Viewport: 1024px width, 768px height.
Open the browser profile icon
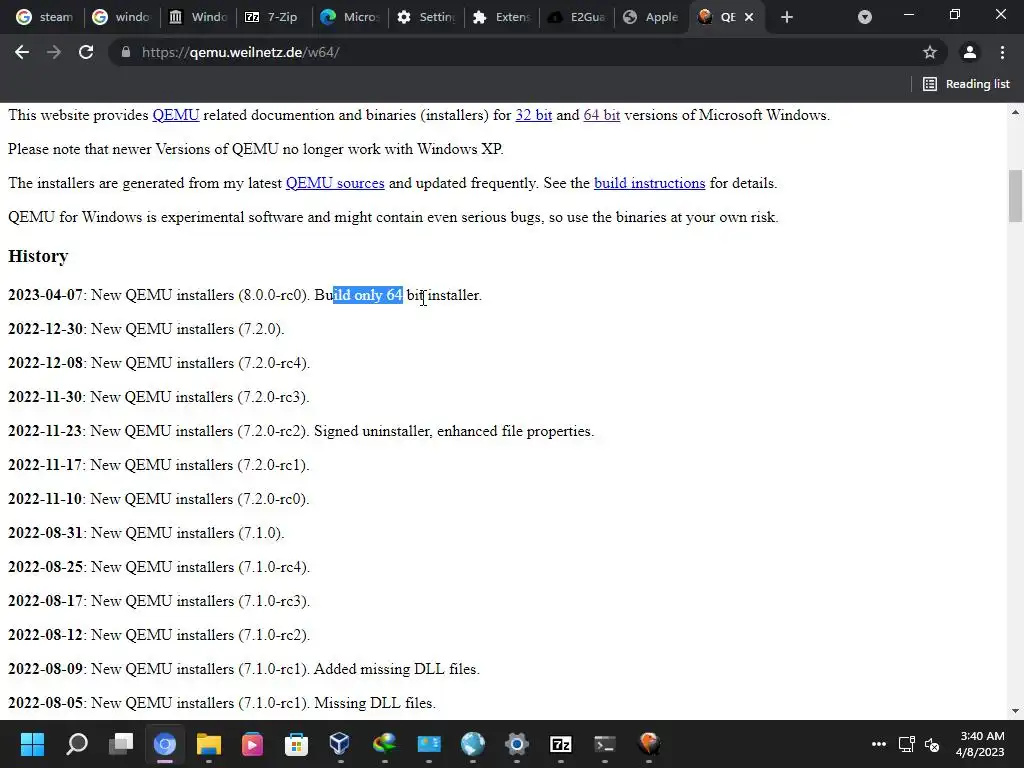point(970,52)
